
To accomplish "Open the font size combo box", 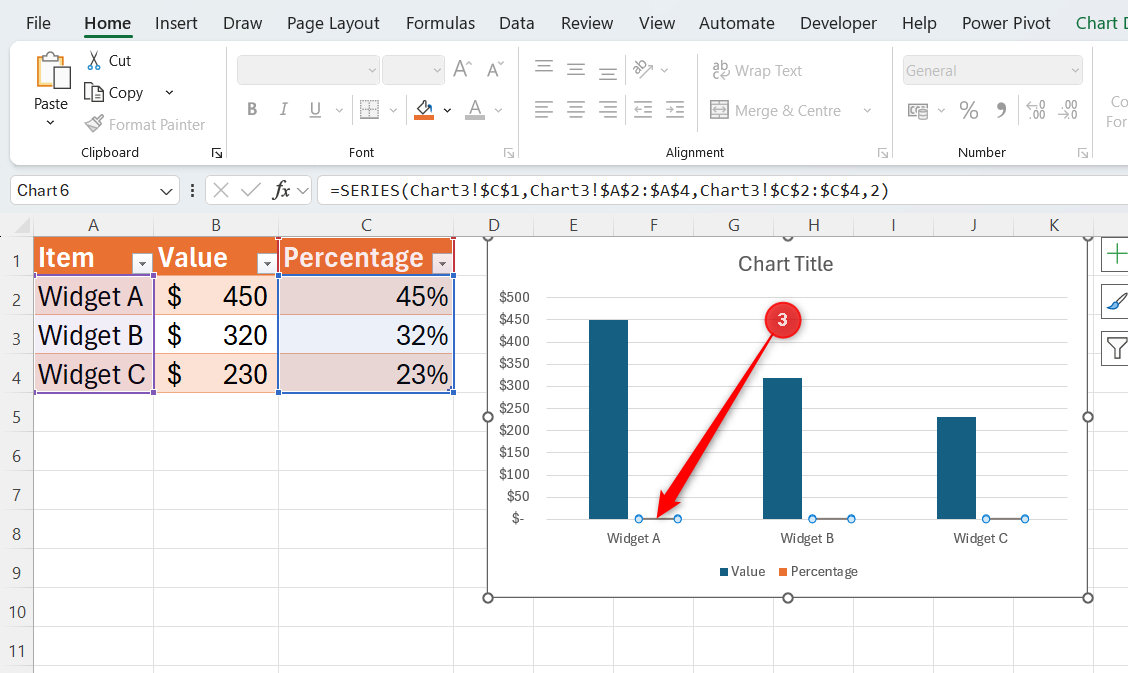I will pos(413,70).
